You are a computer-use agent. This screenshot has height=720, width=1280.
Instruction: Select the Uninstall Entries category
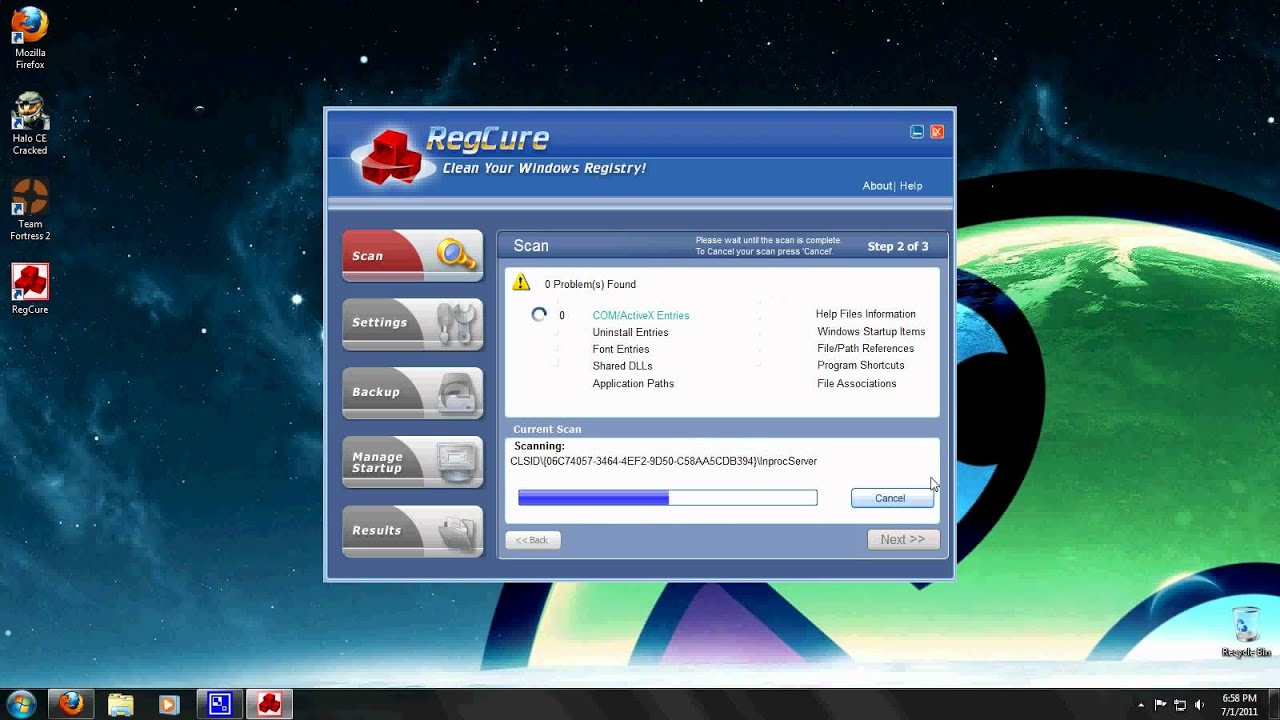(630, 332)
